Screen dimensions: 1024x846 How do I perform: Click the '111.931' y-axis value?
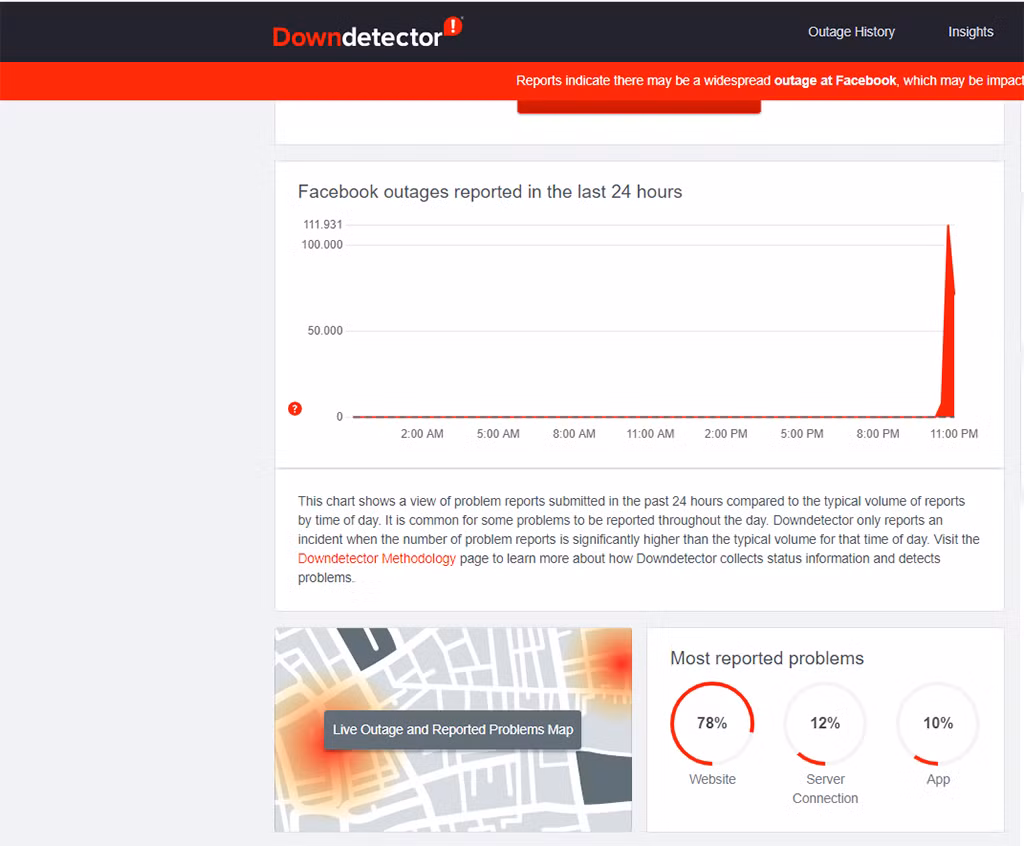tap(323, 224)
